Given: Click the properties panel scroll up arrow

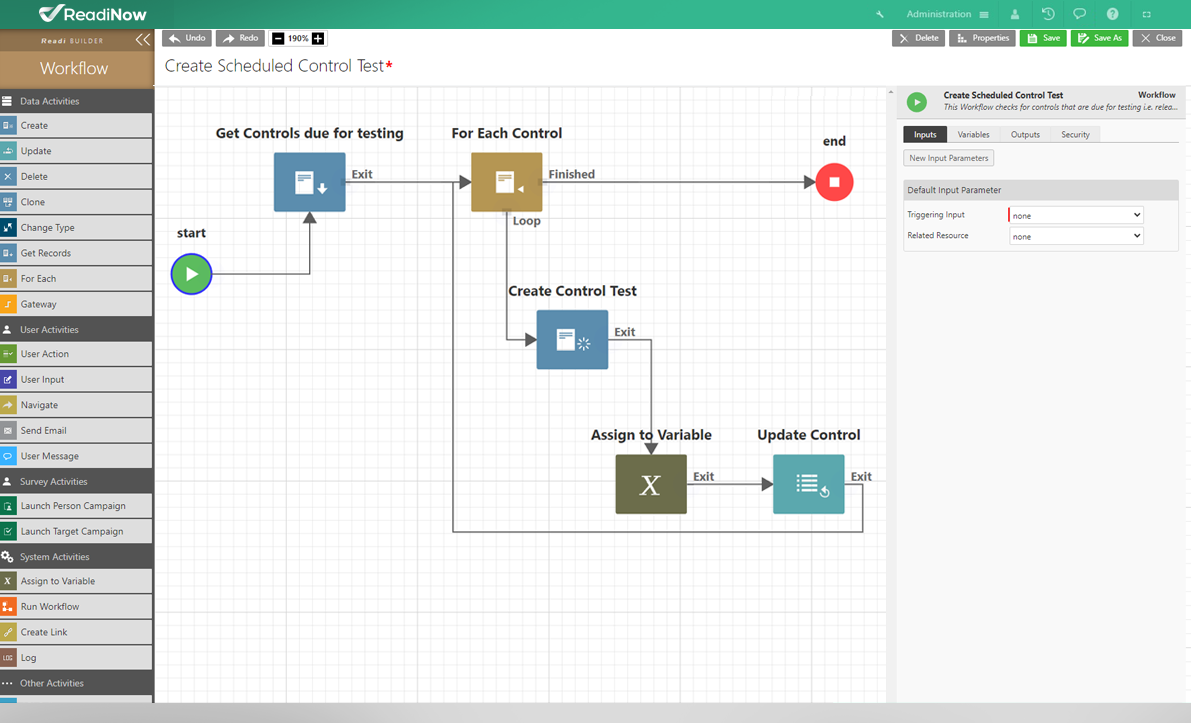Looking at the screenshot, I should coord(891,92).
